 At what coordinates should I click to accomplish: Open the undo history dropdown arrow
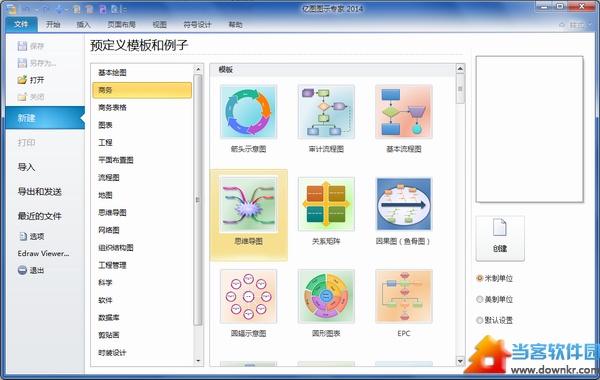point(36,9)
